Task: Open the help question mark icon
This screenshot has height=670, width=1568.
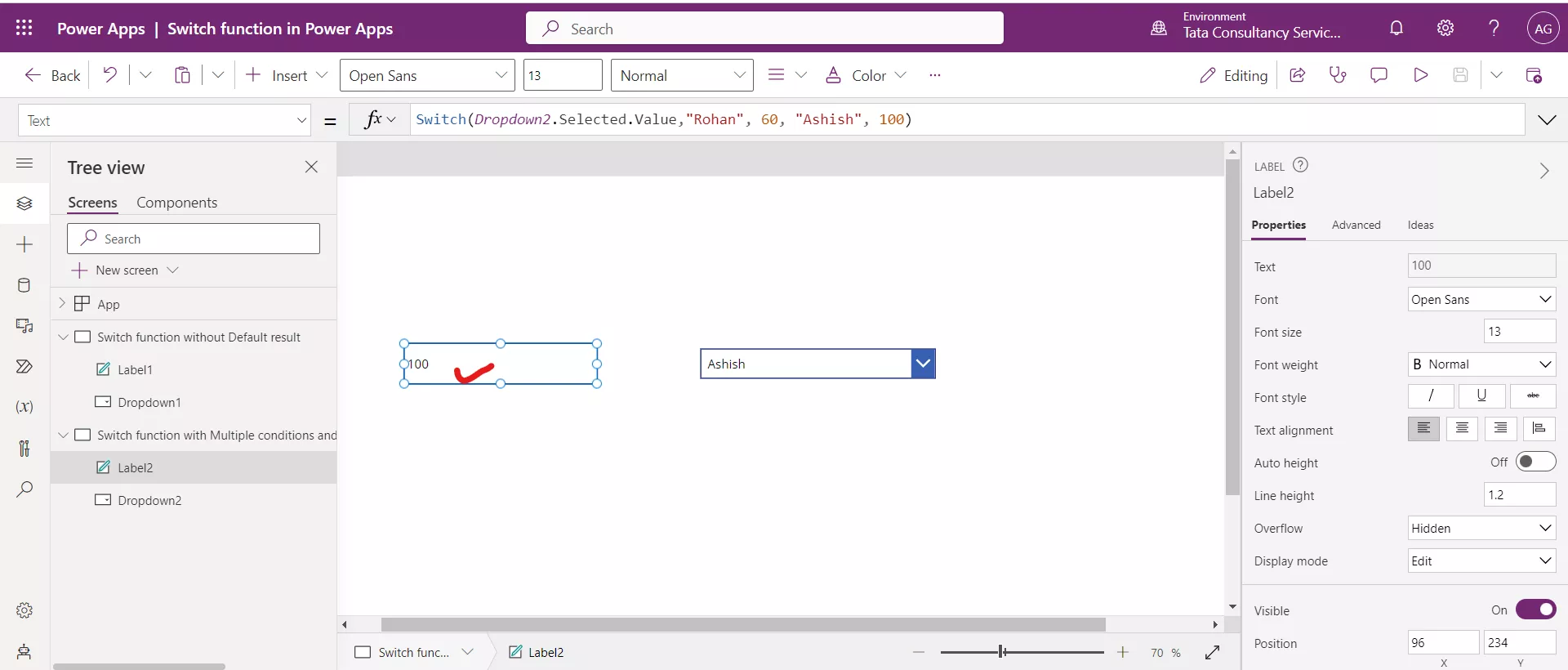Action: (x=1494, y=28)
